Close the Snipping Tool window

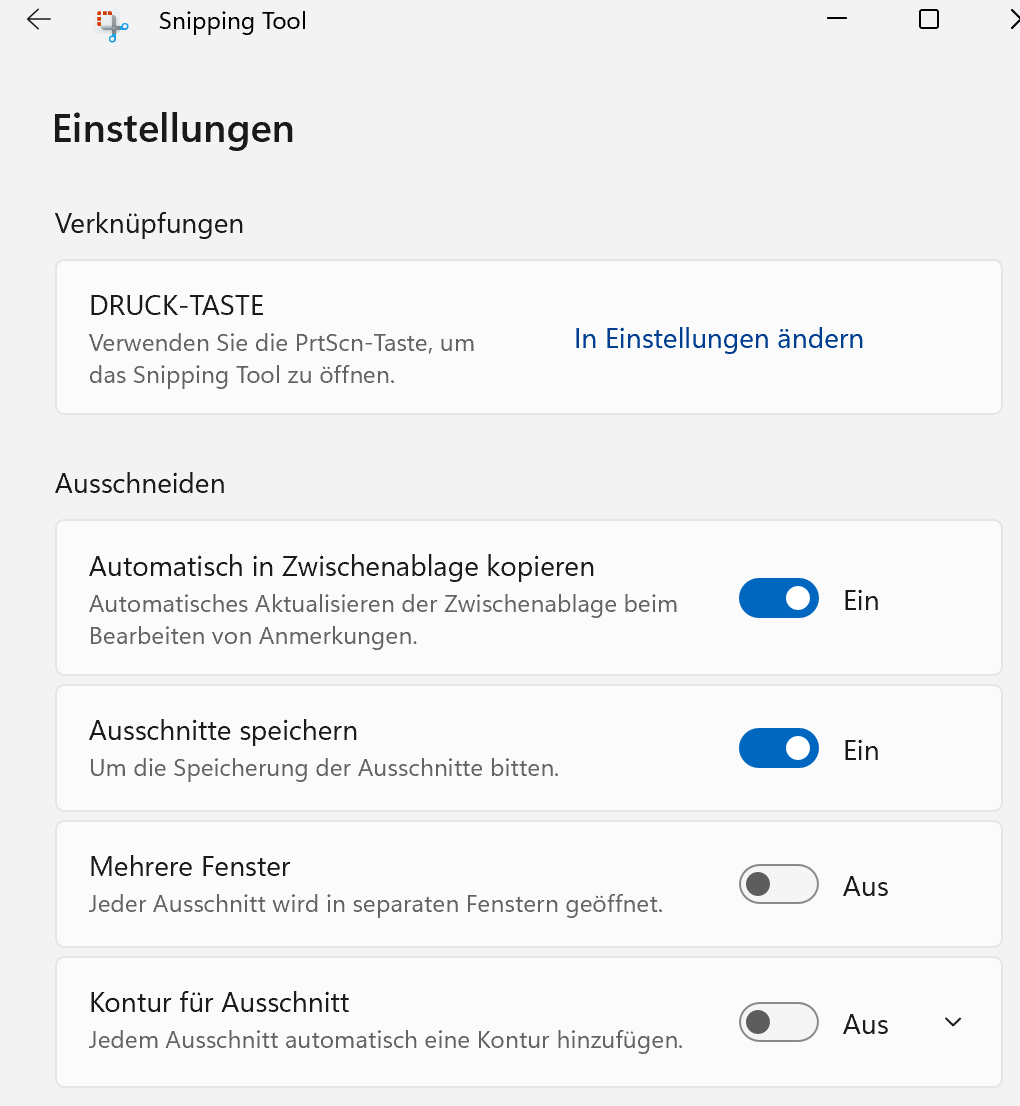pos(1013,19)
